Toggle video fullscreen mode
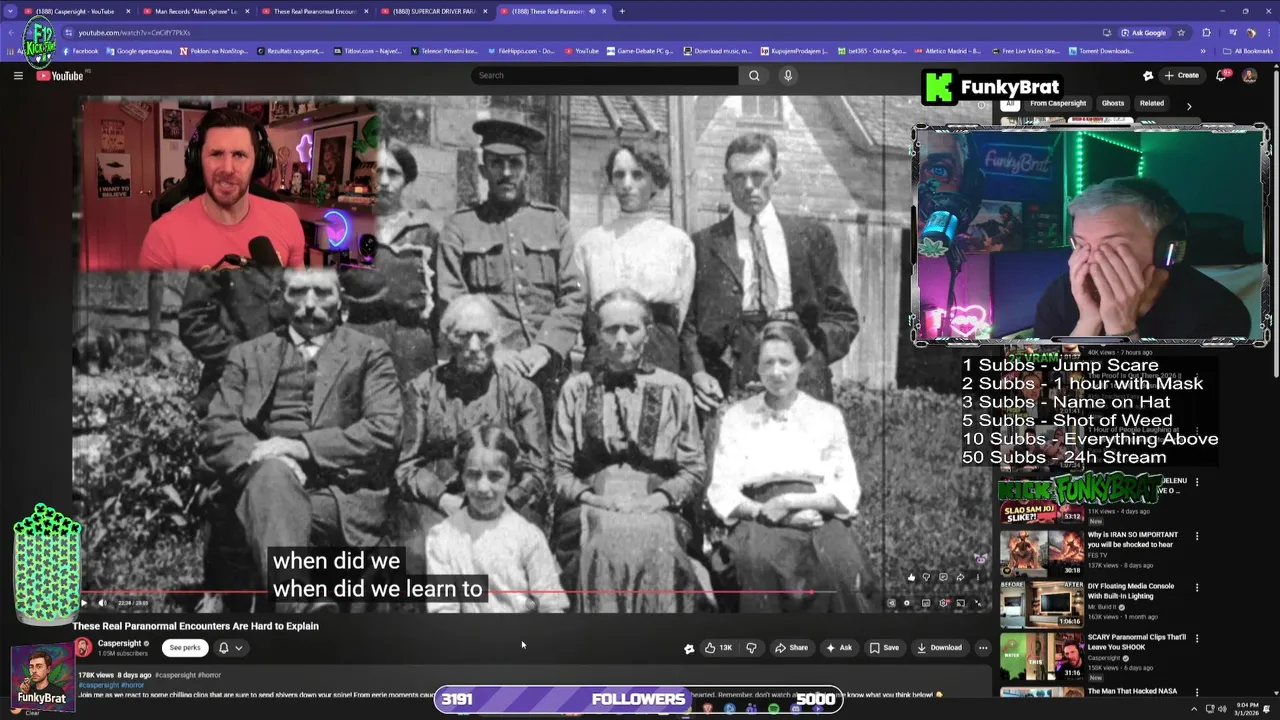This screenshot has width=1280, height=720. (978, 603)
